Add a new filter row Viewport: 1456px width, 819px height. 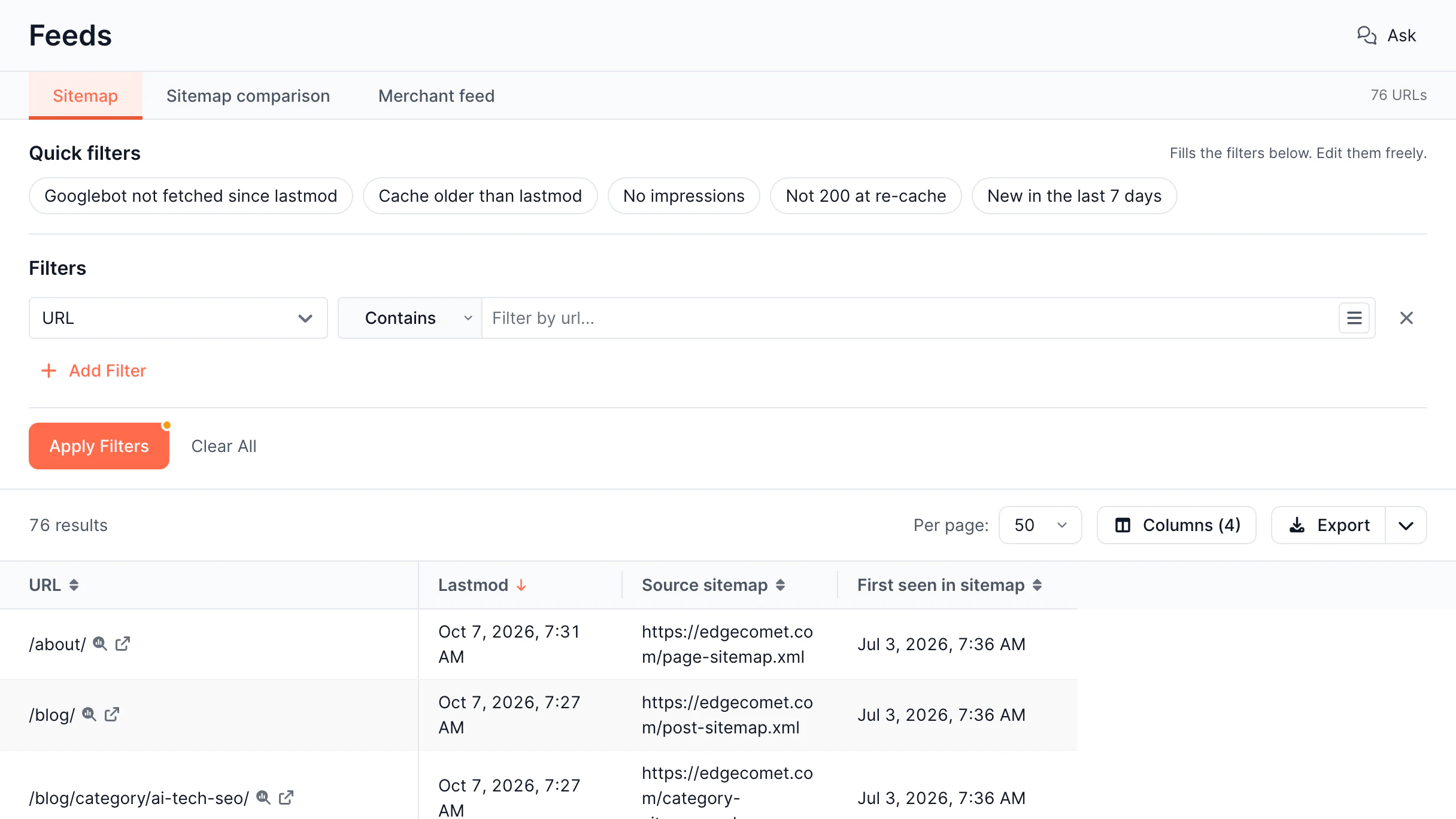[94, 371]
